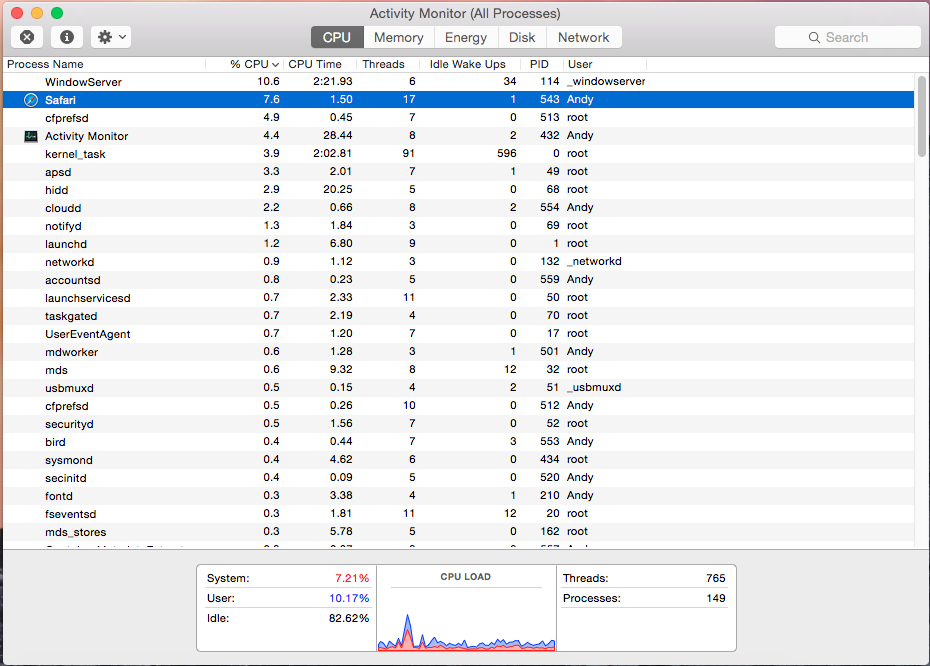The width and height of the screenshot is (930, 666).
Task: Select cfprefsd row owned by root
Action: point(458,117)
